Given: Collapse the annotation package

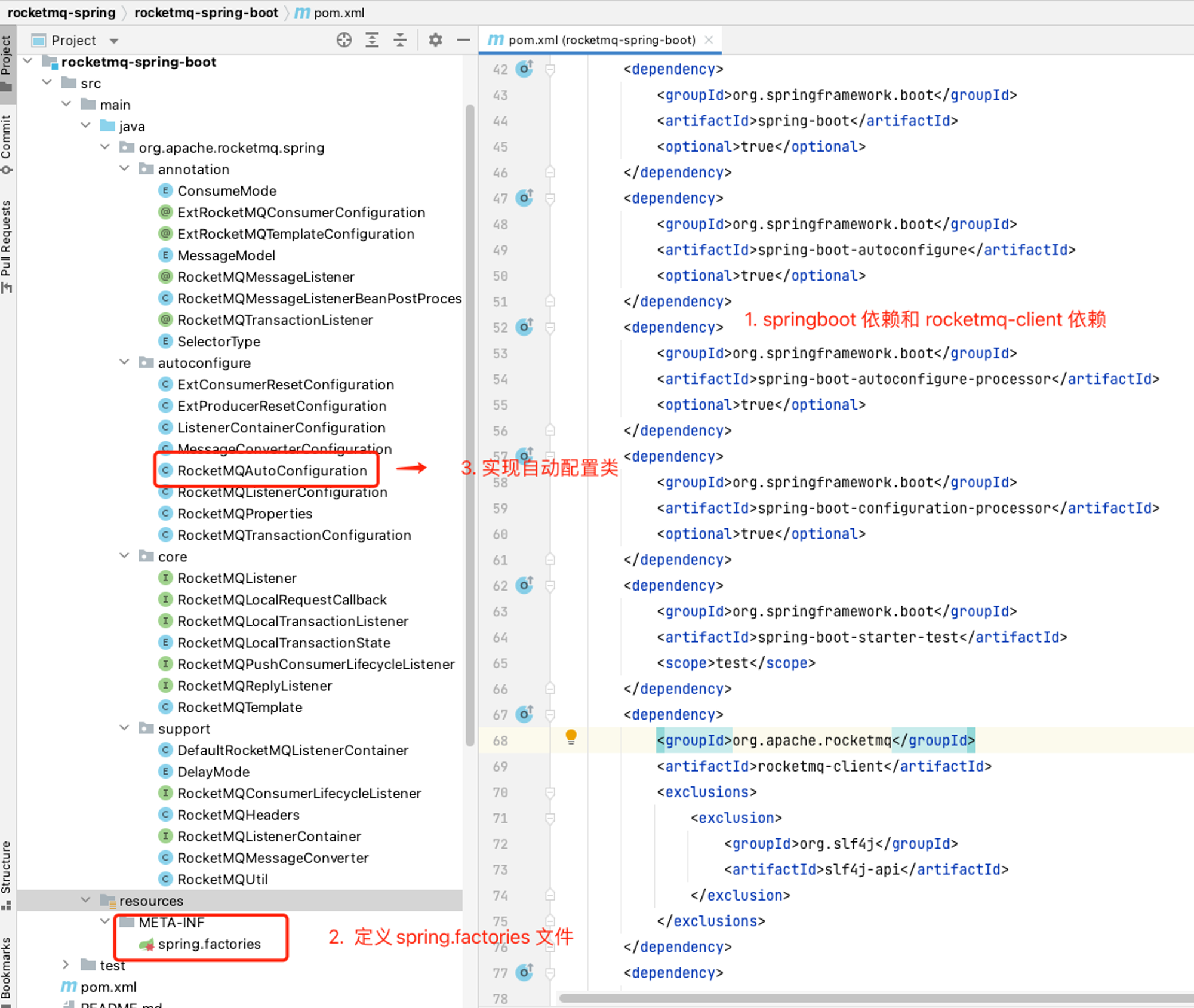Looking at the screenshot, I should tap(124, 168).
